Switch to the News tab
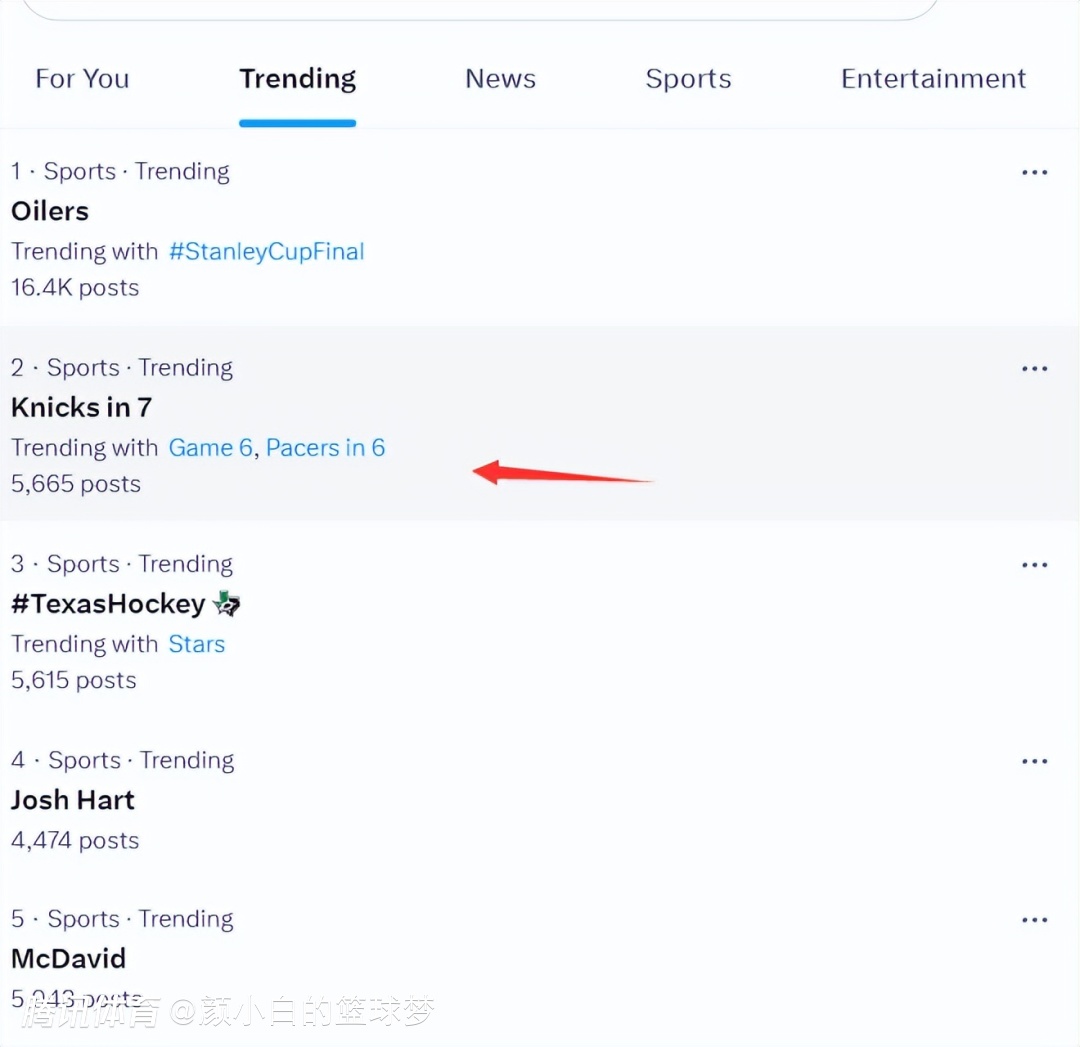Screen dimensions: 1080x1047 pyautogui.click(x=500, y=79)
